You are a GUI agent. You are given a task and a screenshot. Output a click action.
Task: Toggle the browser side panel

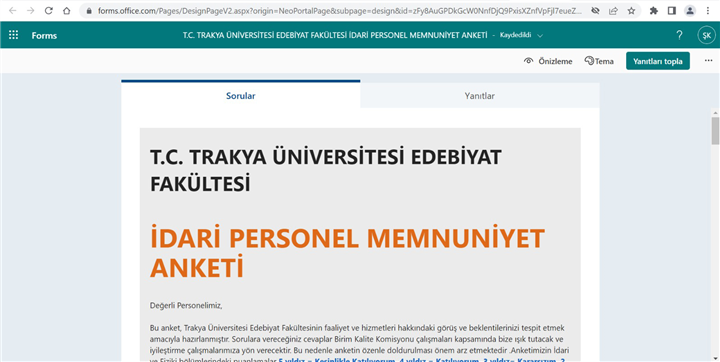point(672,11)
